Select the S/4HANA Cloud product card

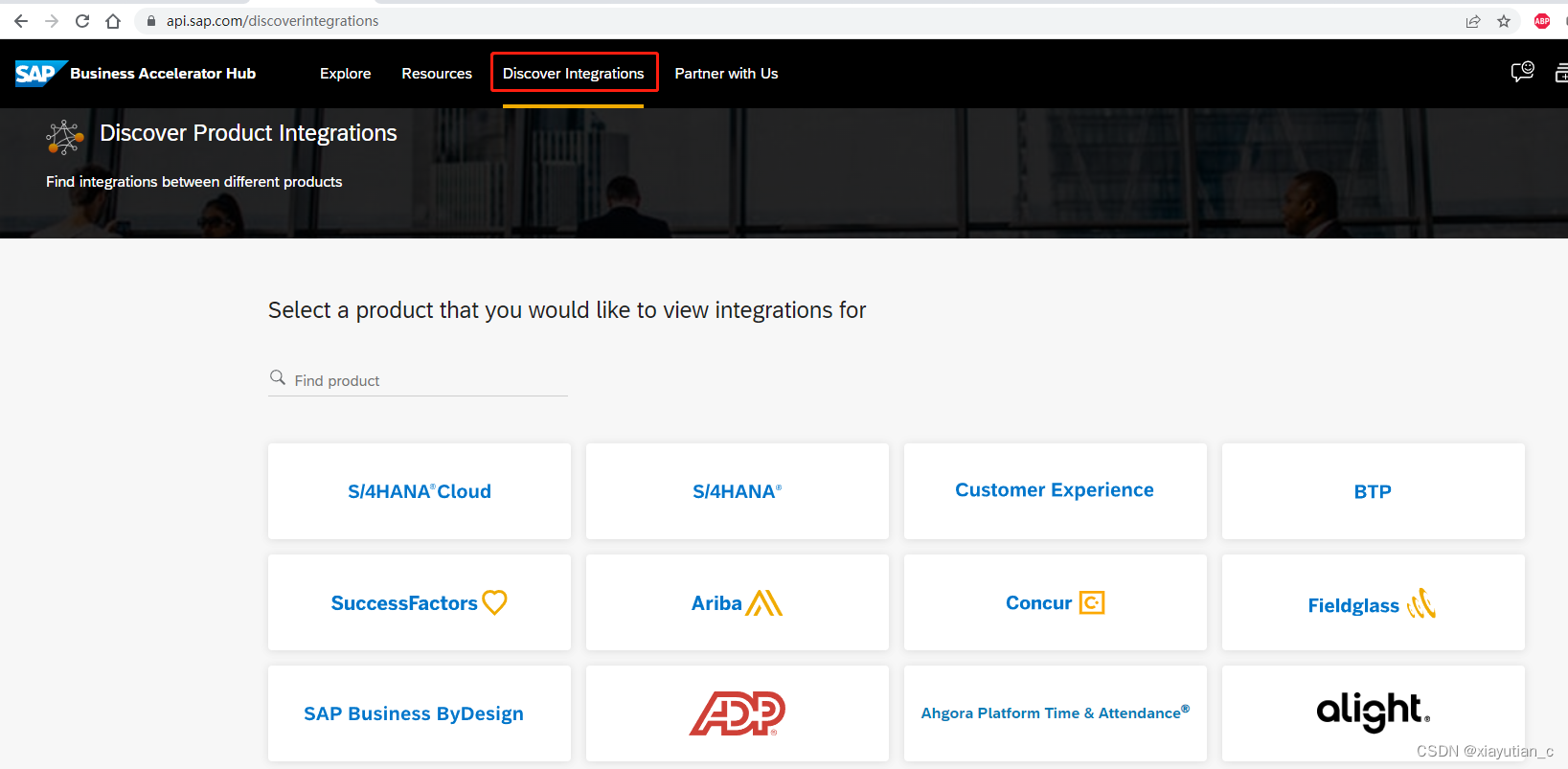(x=420, y=491)
